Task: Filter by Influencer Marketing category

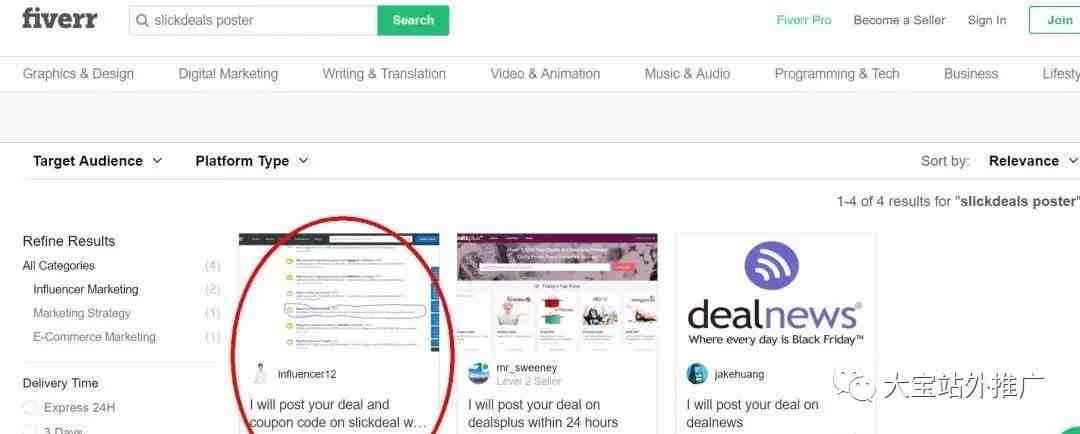Action: pos(85,289)
